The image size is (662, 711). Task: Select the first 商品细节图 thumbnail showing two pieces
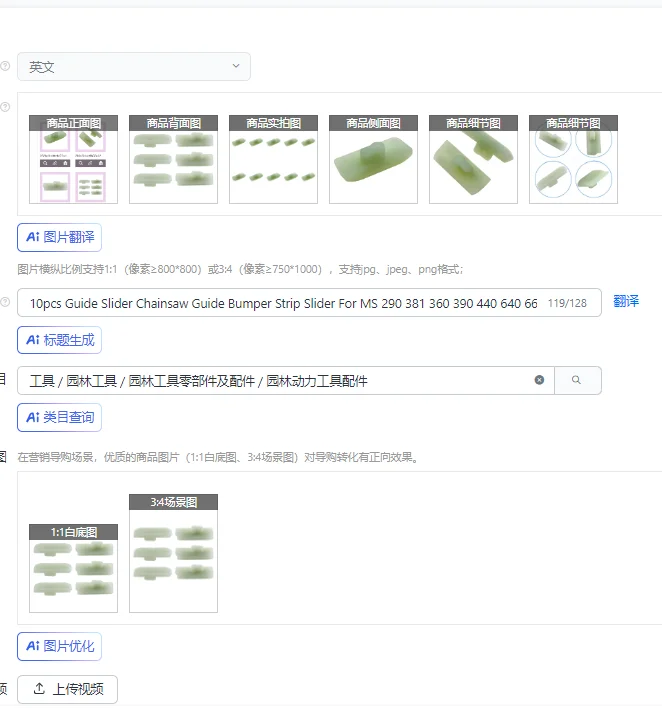click(x=473, y=159)
